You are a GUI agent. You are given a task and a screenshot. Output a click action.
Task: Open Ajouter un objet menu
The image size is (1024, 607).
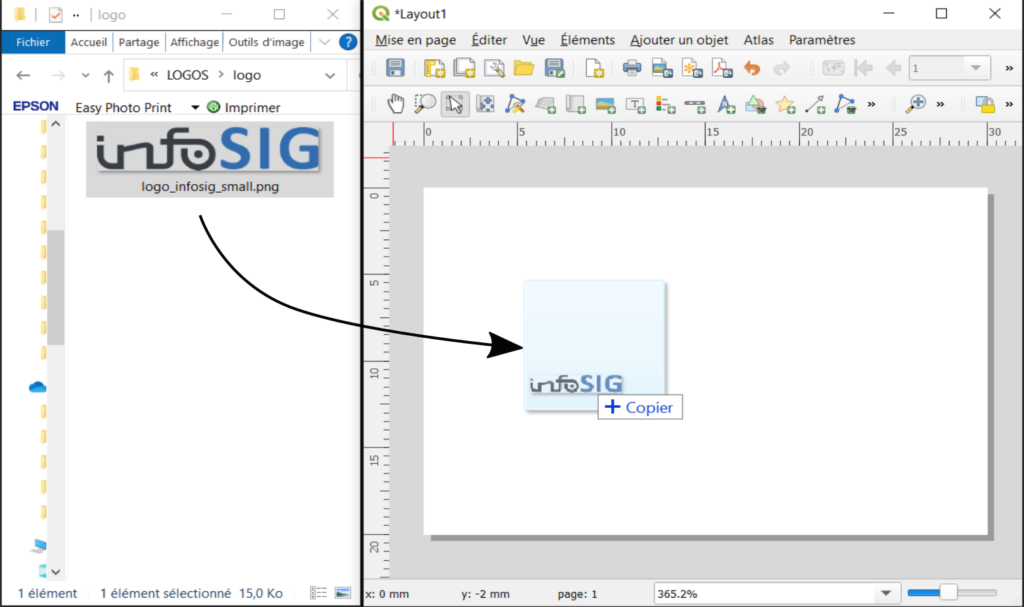[x=679, y=40]
